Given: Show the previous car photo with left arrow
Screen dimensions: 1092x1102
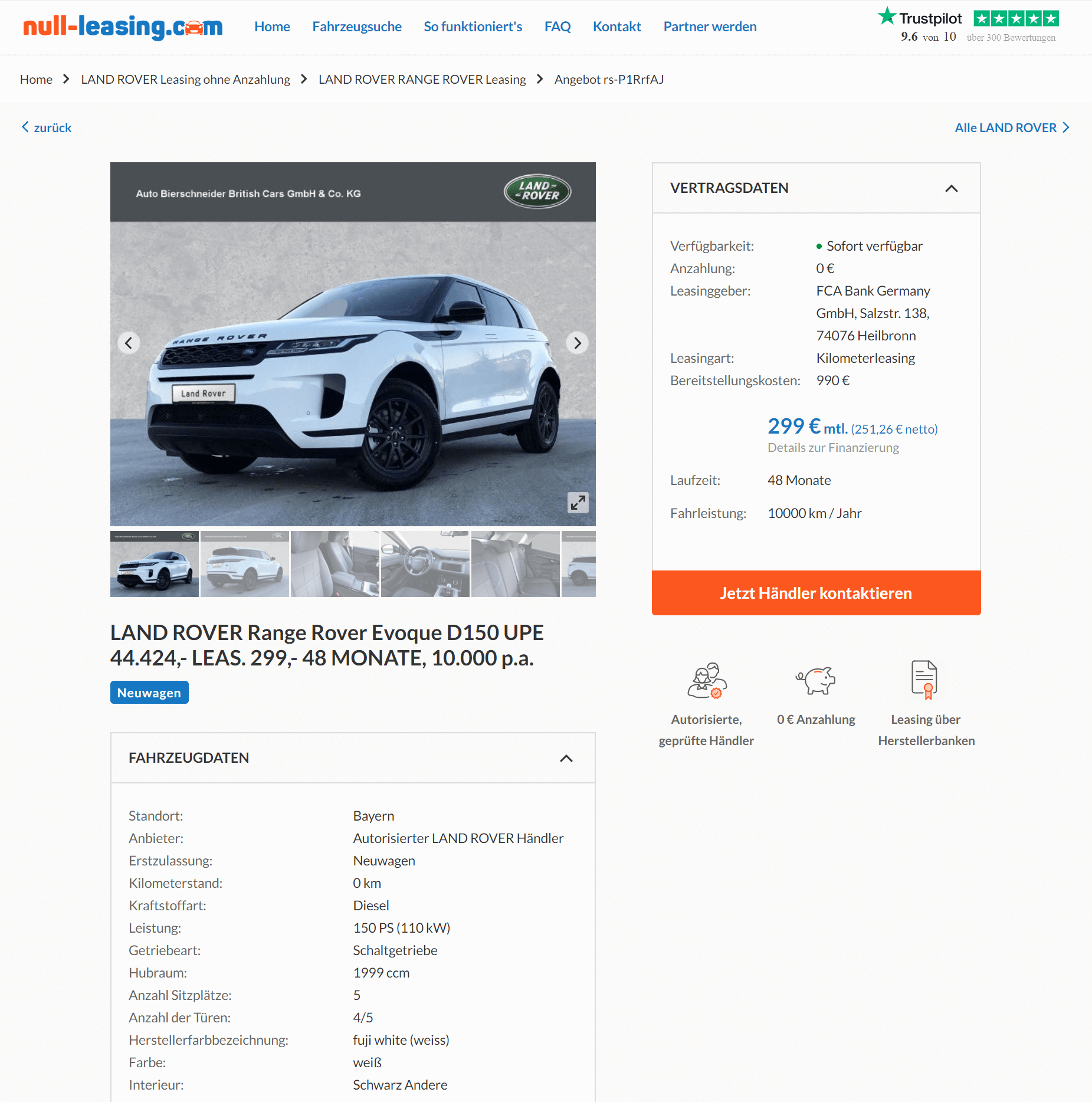Looking at the screenshot, I should (129, 343).
